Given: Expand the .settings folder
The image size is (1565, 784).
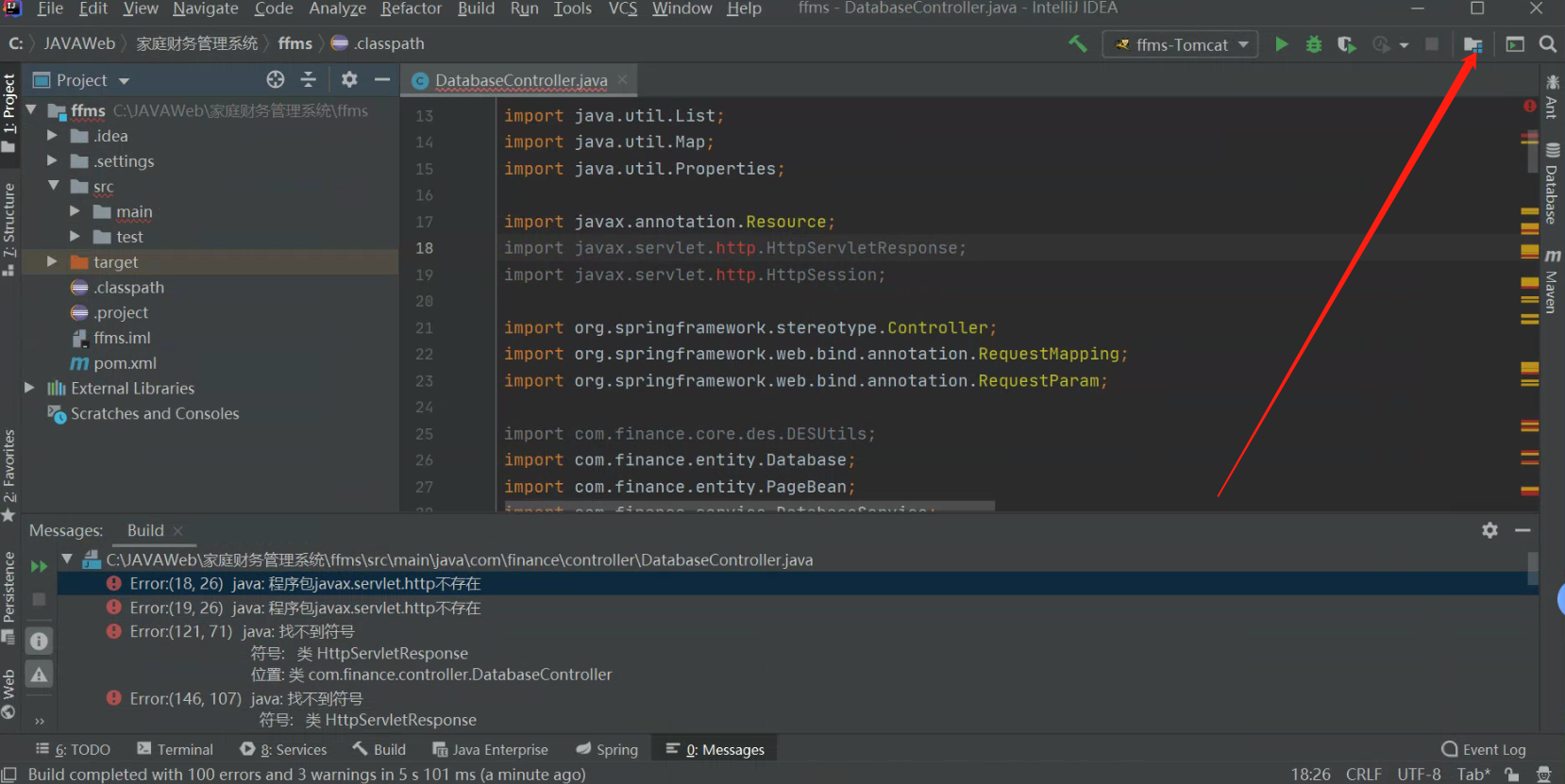Looking at the screenshot, I should (x=52, y=161).
